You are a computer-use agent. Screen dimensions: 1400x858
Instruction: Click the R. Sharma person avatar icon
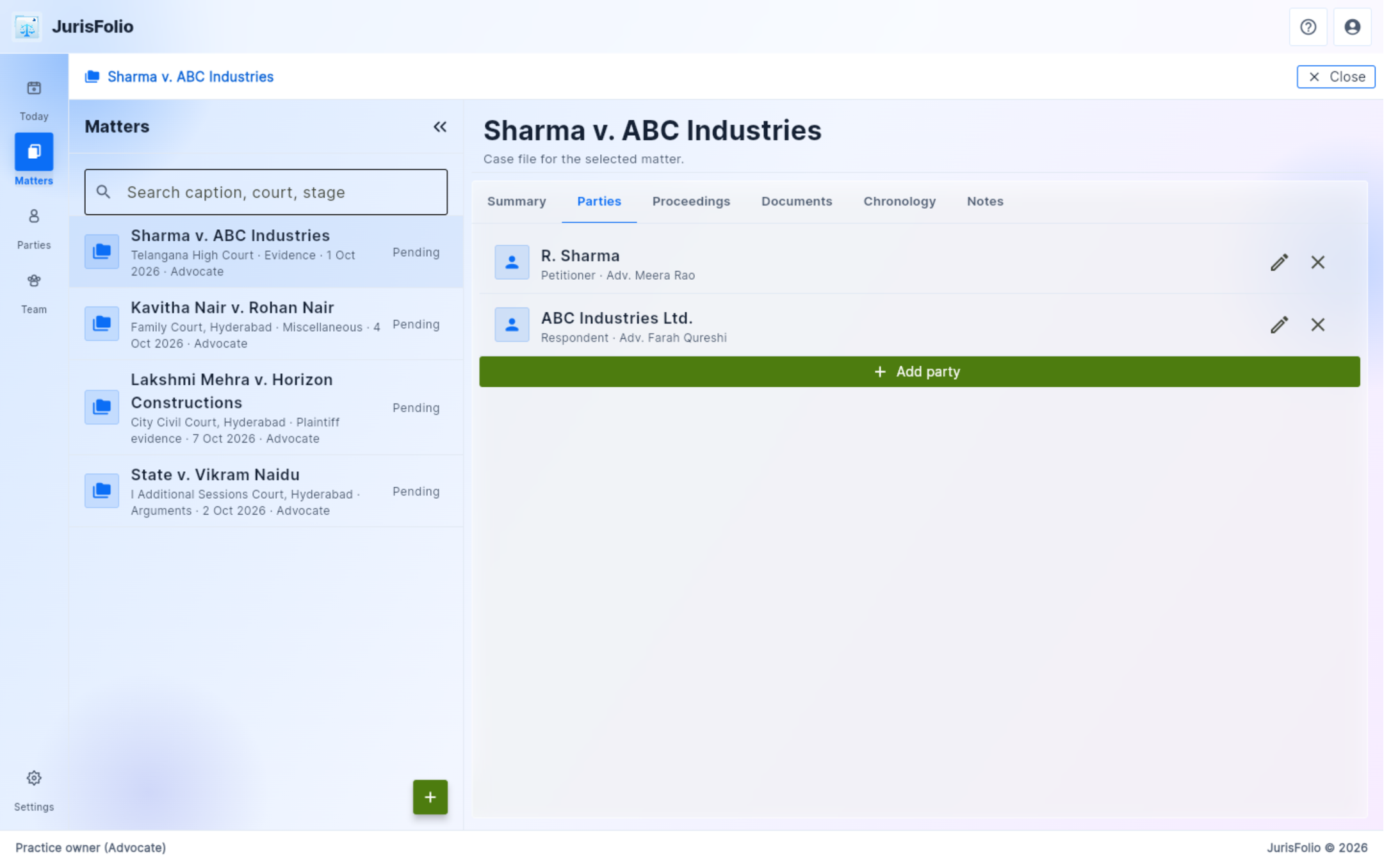coord(512,263)
